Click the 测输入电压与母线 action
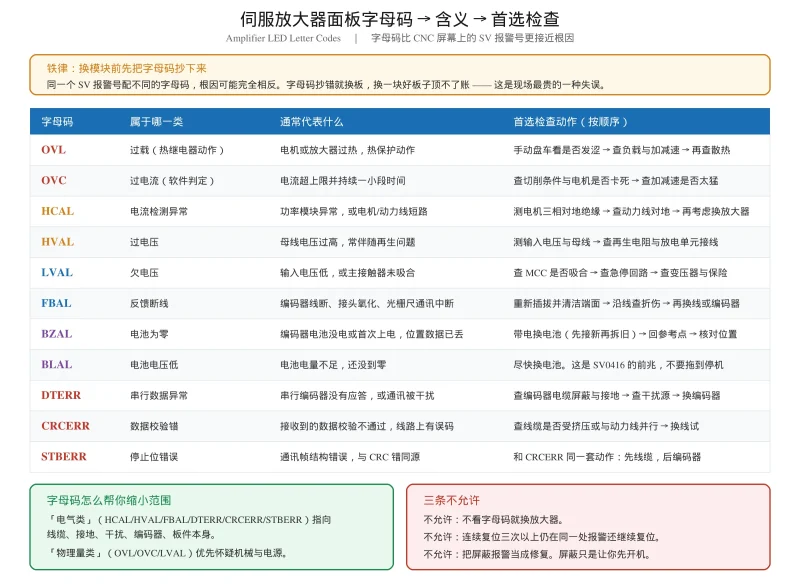 coord(616,242)
